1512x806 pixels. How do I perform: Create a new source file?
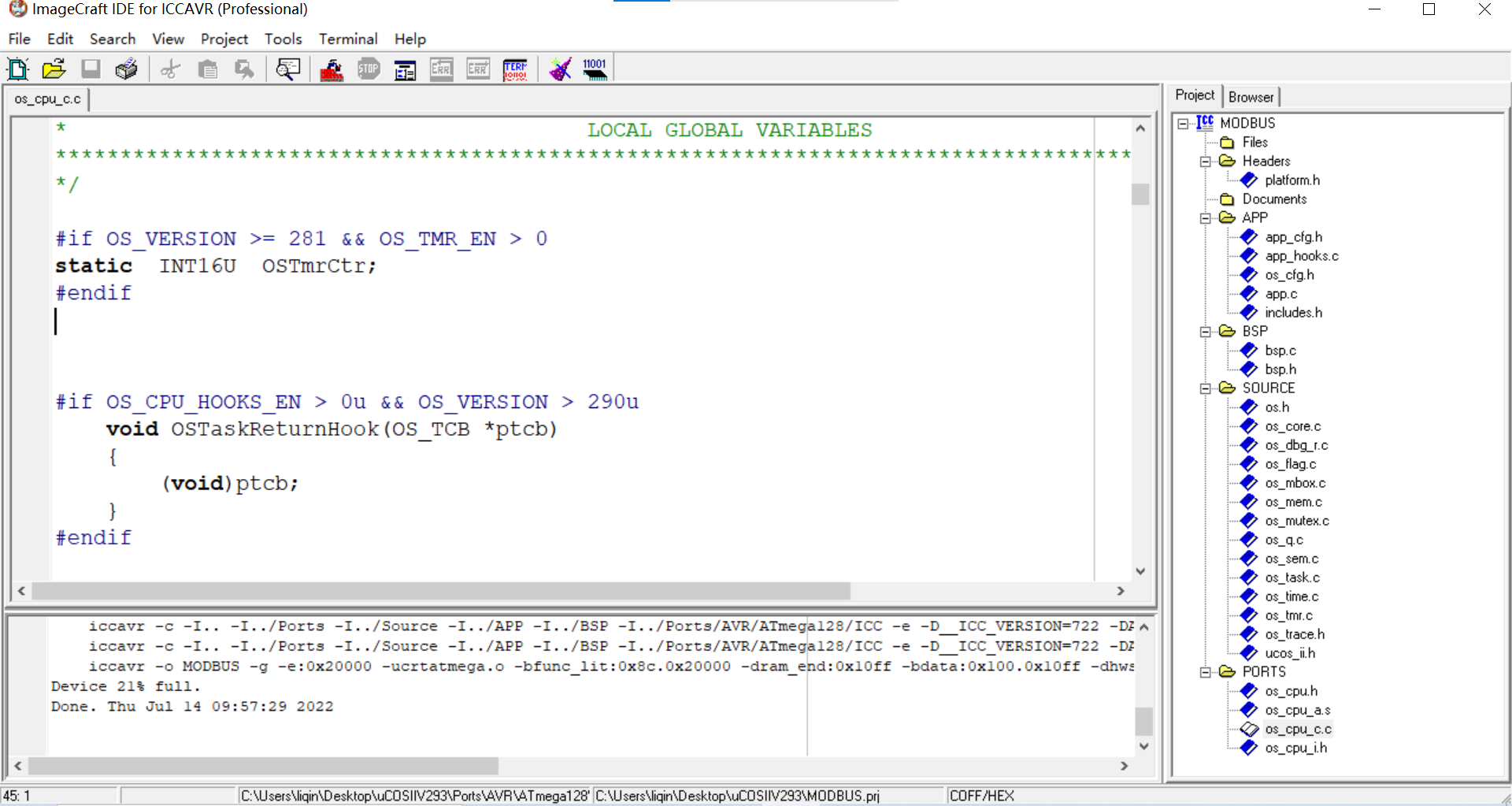tap(17, 69)
